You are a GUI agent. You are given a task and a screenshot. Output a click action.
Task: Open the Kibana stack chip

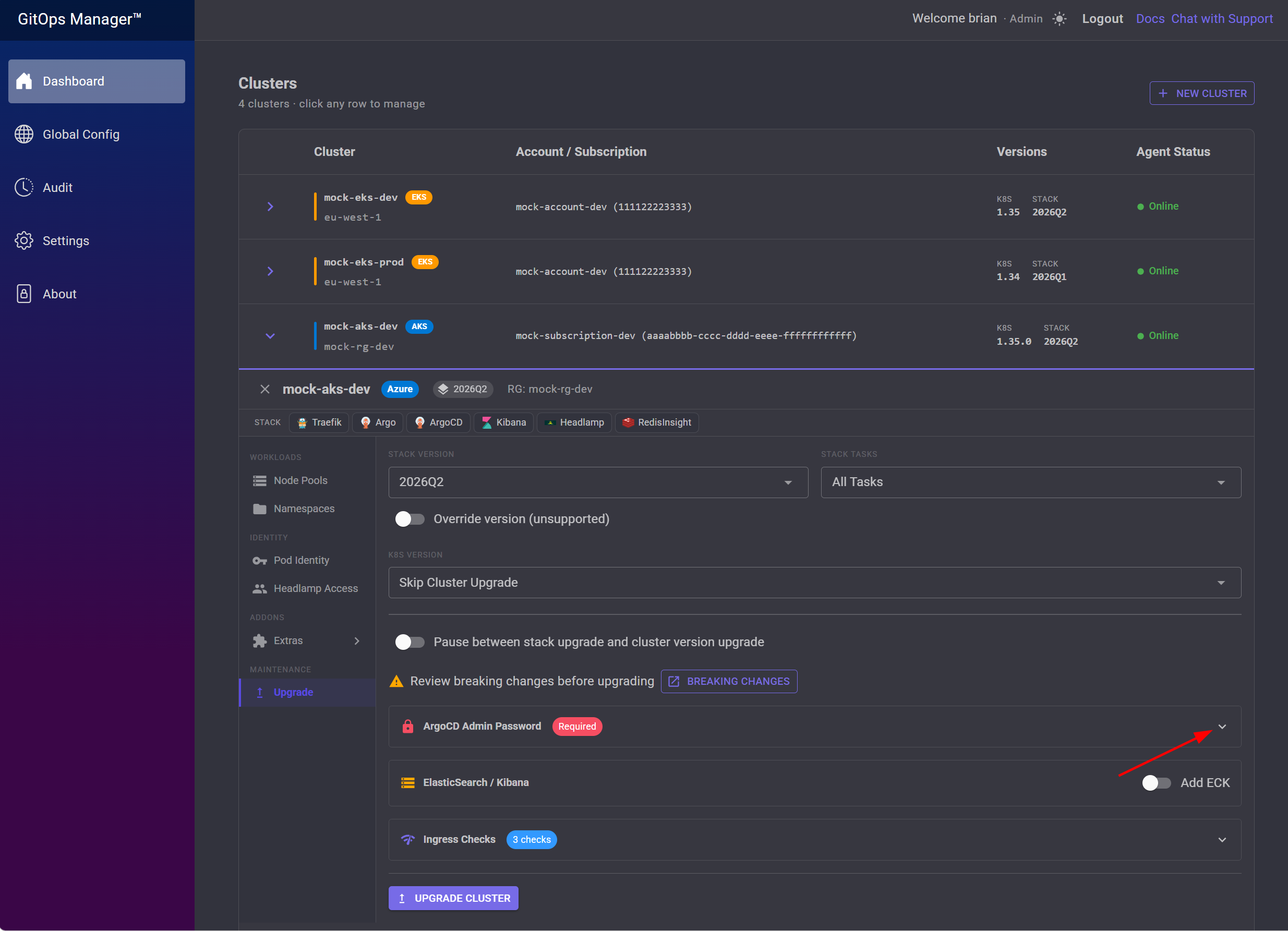click(504, 422)
